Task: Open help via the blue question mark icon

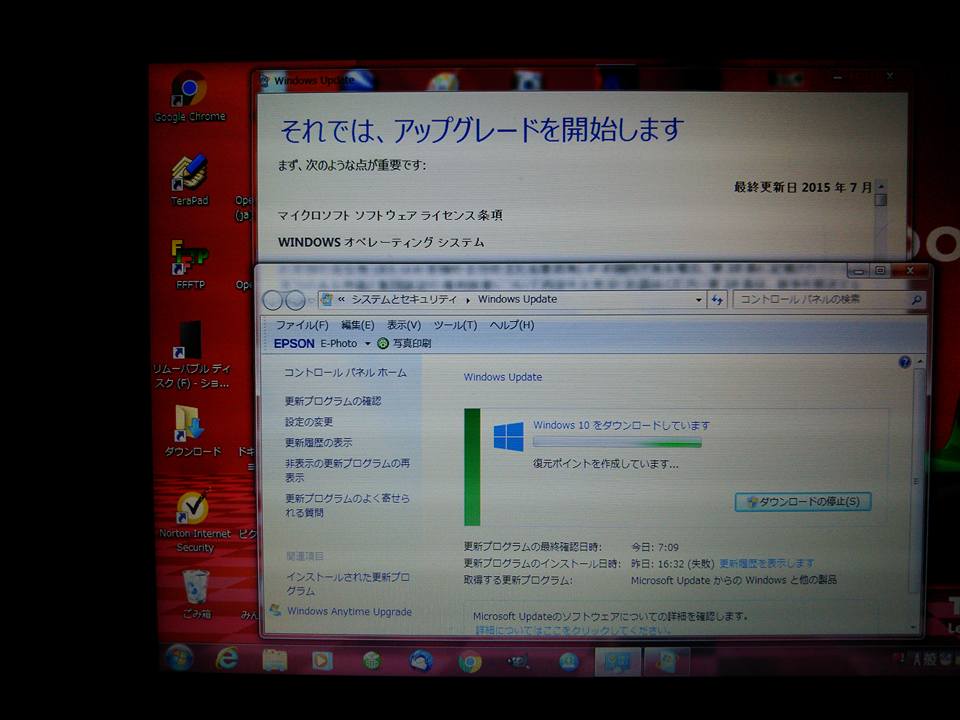Action: (903, 362)
